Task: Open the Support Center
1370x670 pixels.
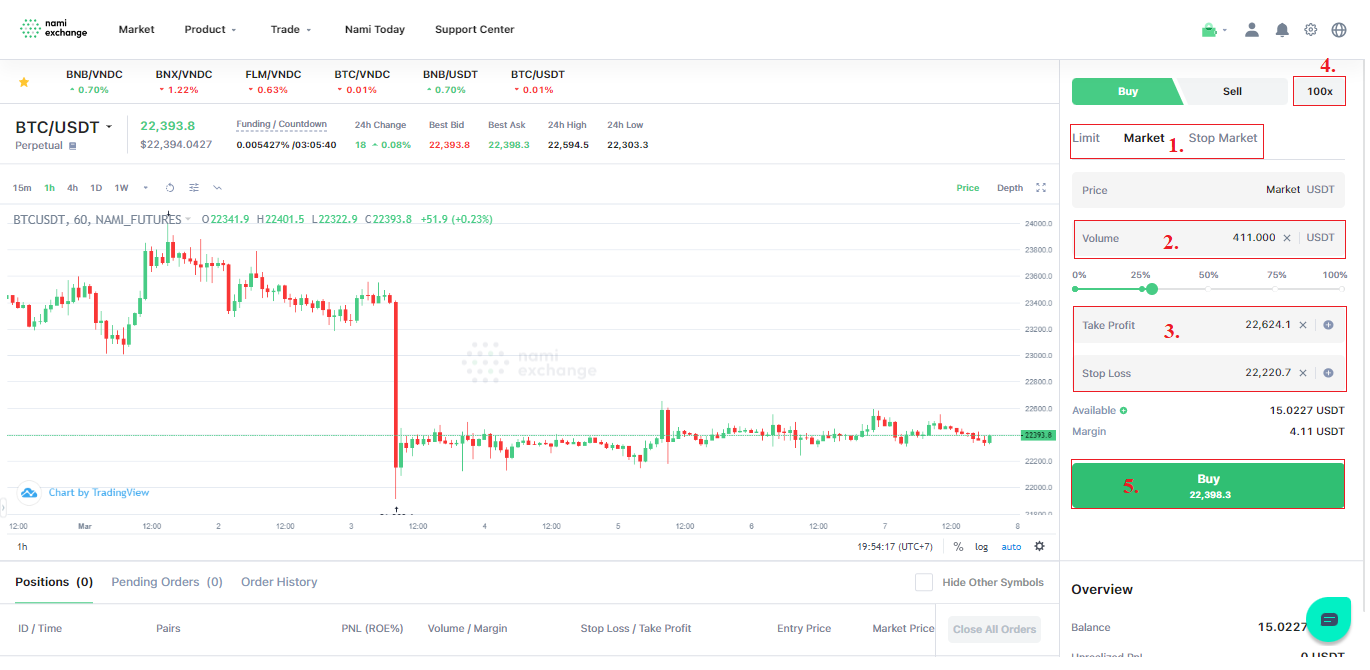Action: (475, 30)
